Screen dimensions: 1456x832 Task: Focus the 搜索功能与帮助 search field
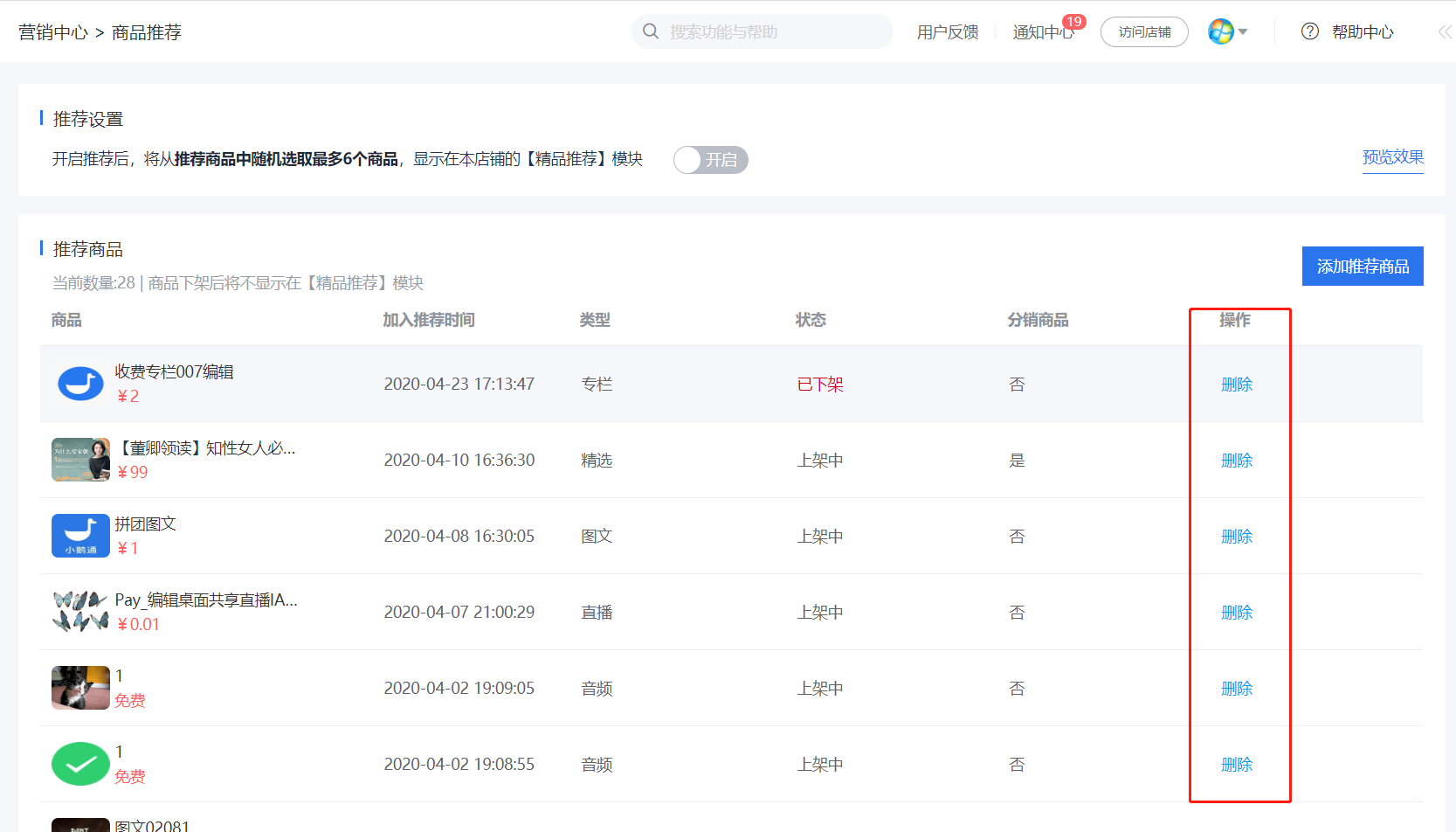coord(763,31)
